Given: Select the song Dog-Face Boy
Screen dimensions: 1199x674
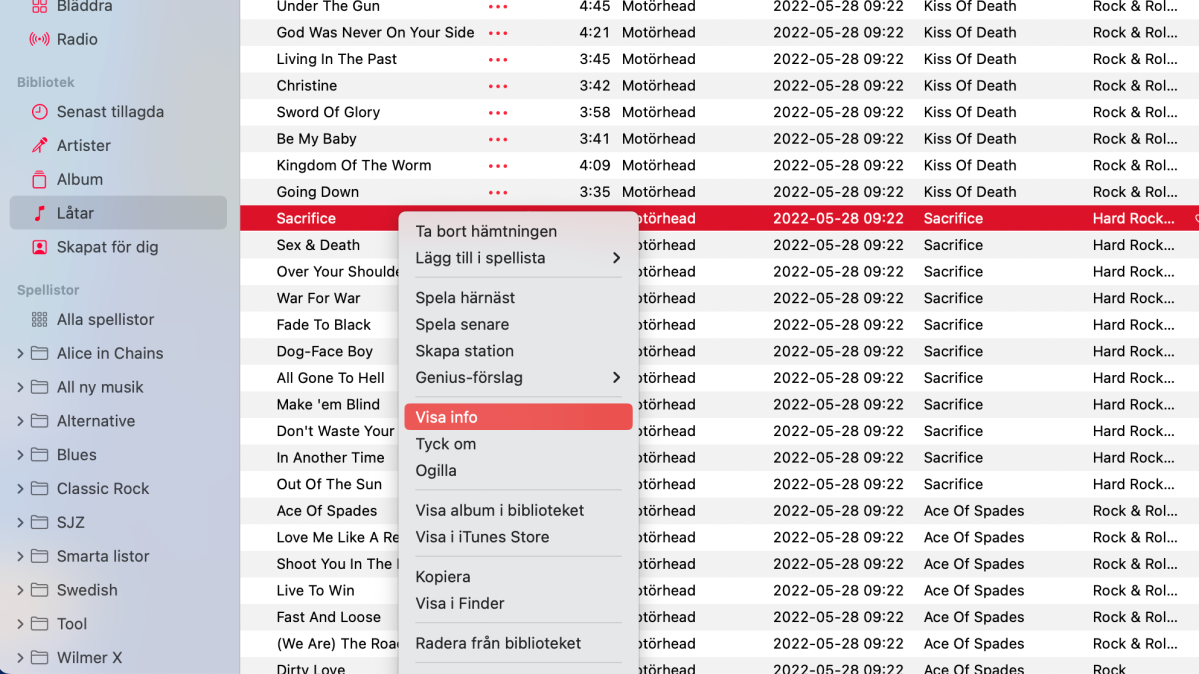Looking at the screenshot, I should pos(324,351).
